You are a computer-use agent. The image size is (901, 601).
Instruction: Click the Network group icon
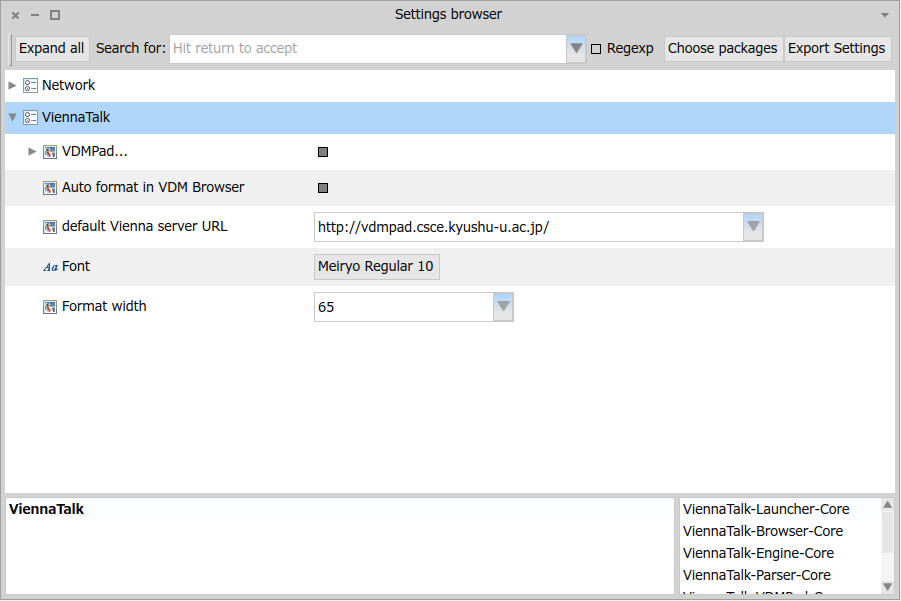[x=30, y=86]
